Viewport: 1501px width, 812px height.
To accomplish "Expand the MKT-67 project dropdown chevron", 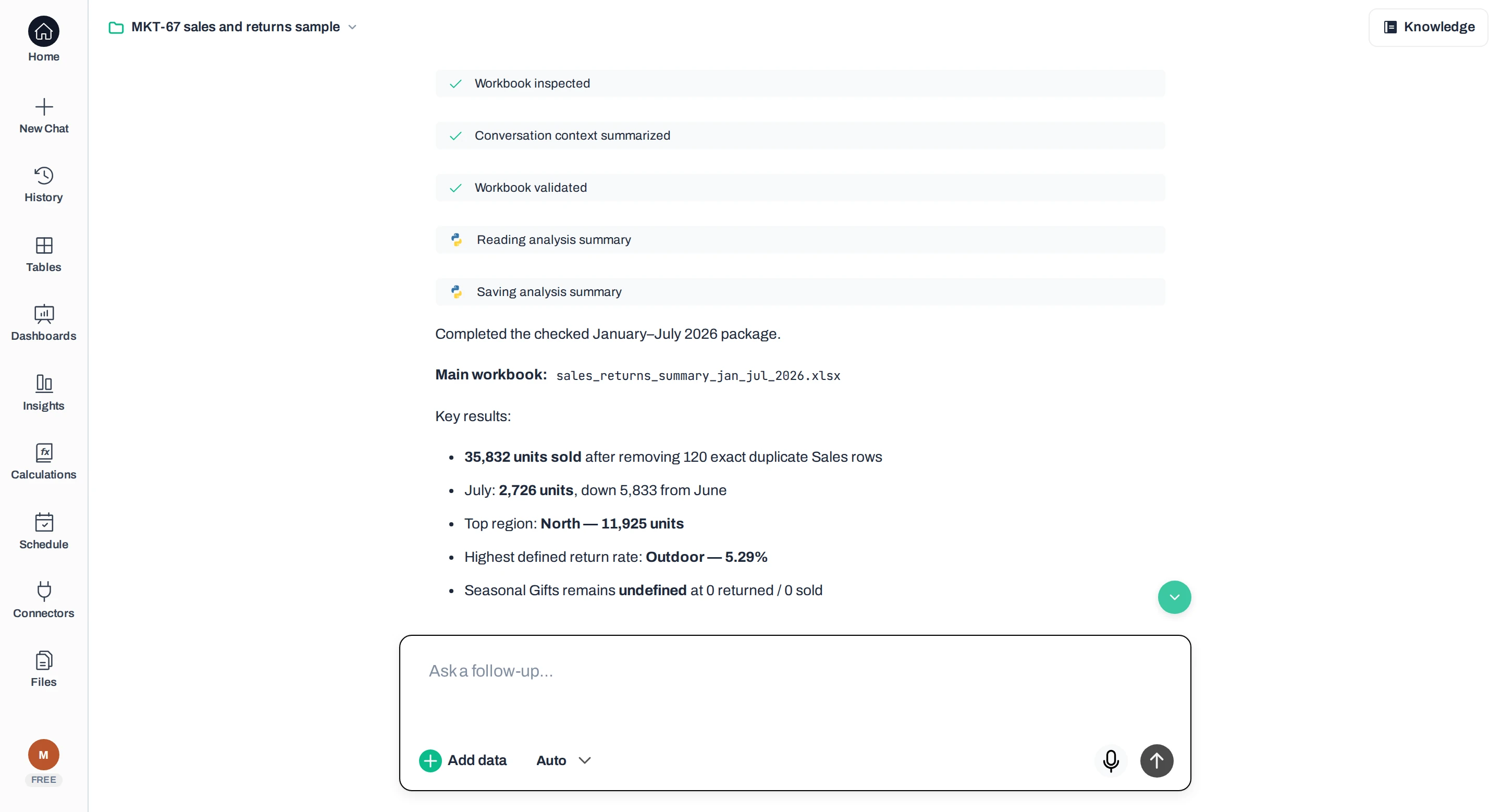I will (352, 28).
